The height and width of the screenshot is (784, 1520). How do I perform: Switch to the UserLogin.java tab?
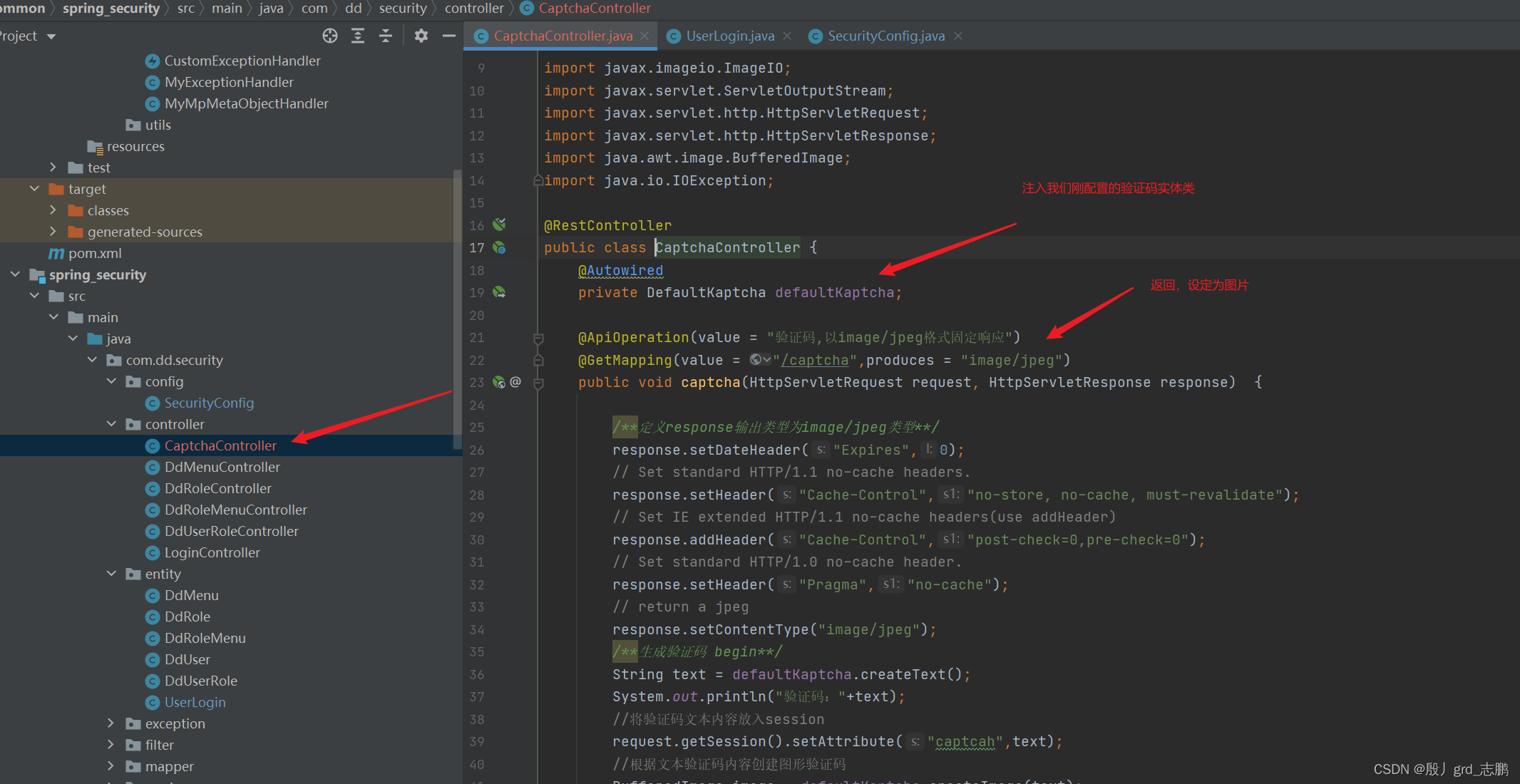click(x=729, y=36)
